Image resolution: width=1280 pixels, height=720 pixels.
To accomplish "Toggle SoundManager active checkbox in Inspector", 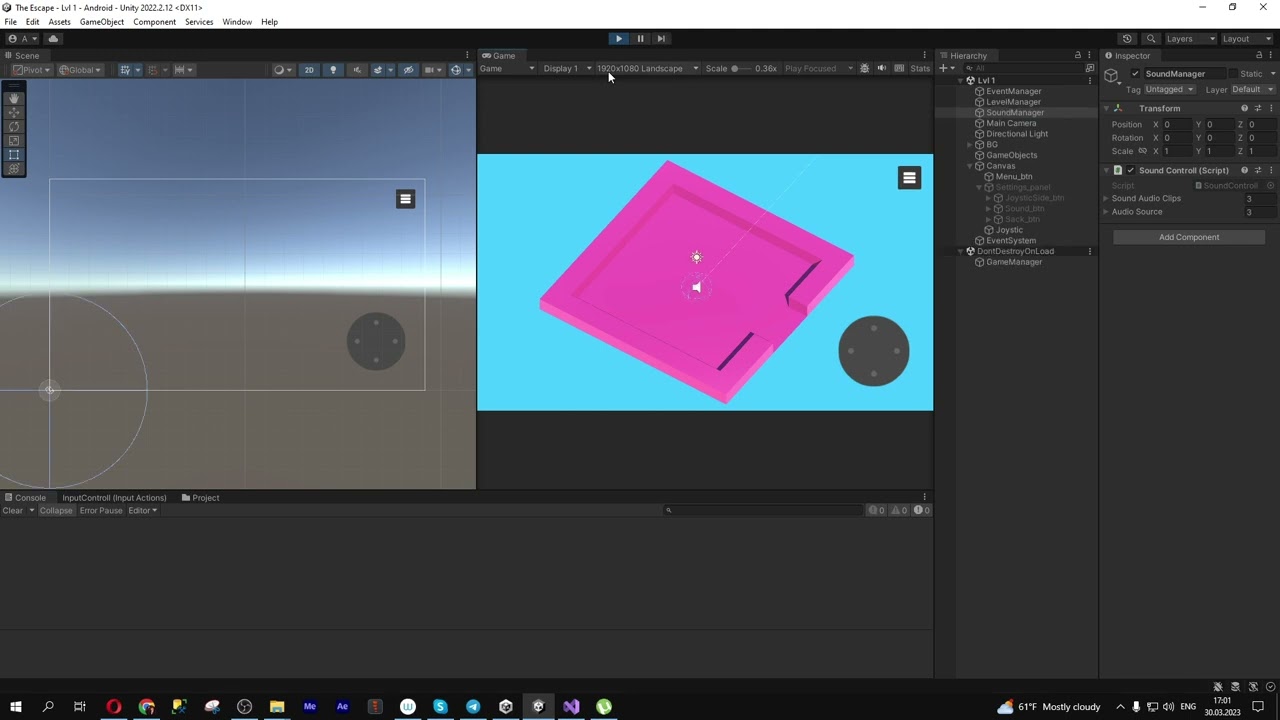I will coord(1133,74).
